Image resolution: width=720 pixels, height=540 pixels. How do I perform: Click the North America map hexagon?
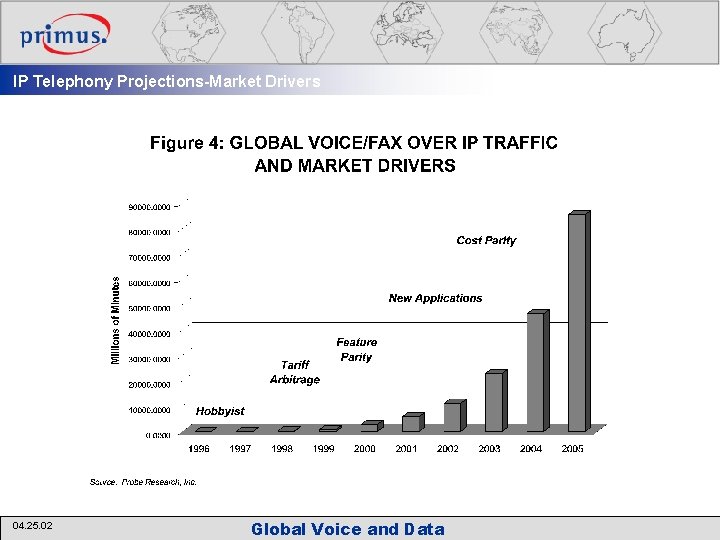(x=189, y=33)
